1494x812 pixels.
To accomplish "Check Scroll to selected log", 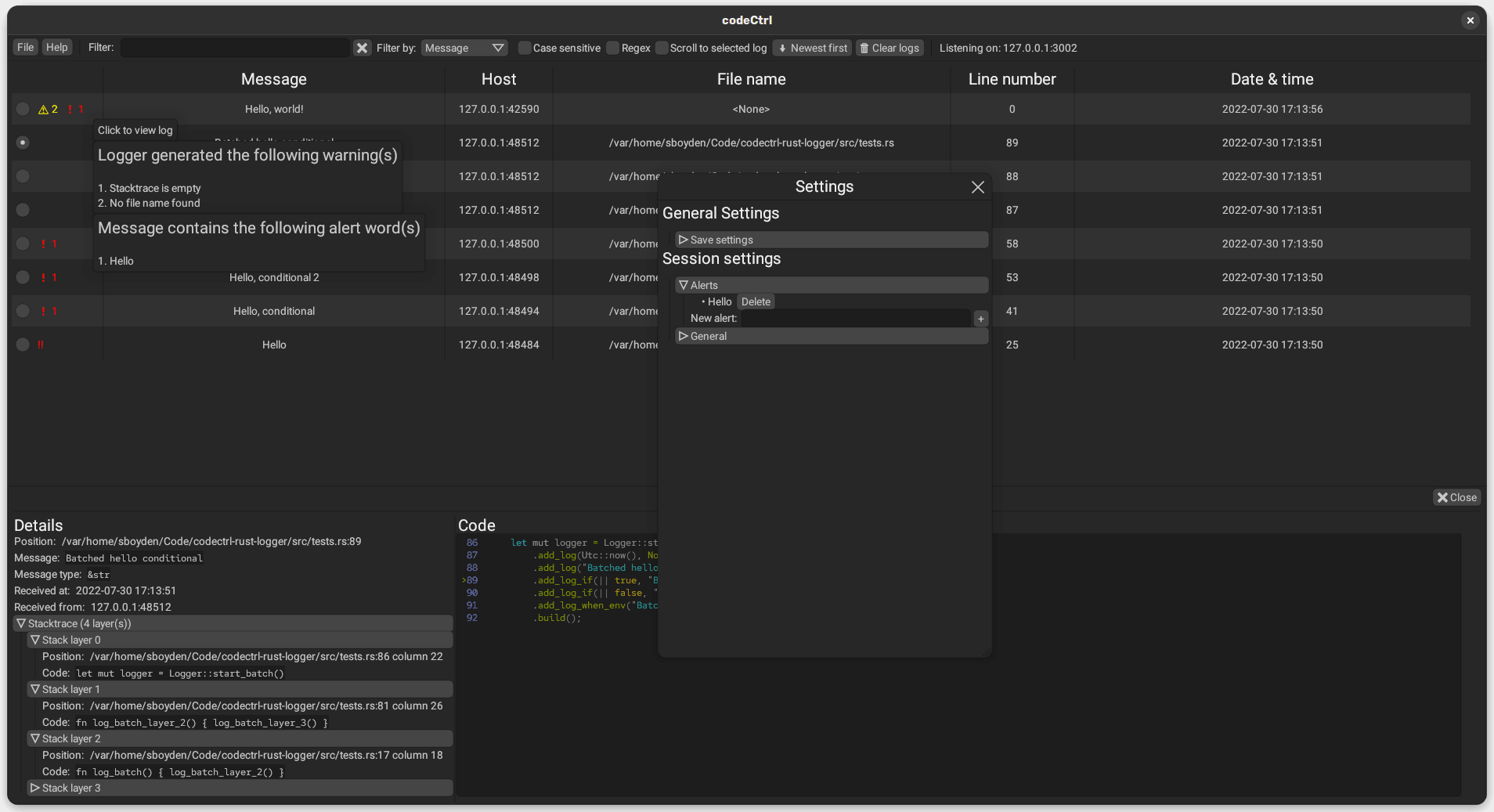I will click(662, 48).
